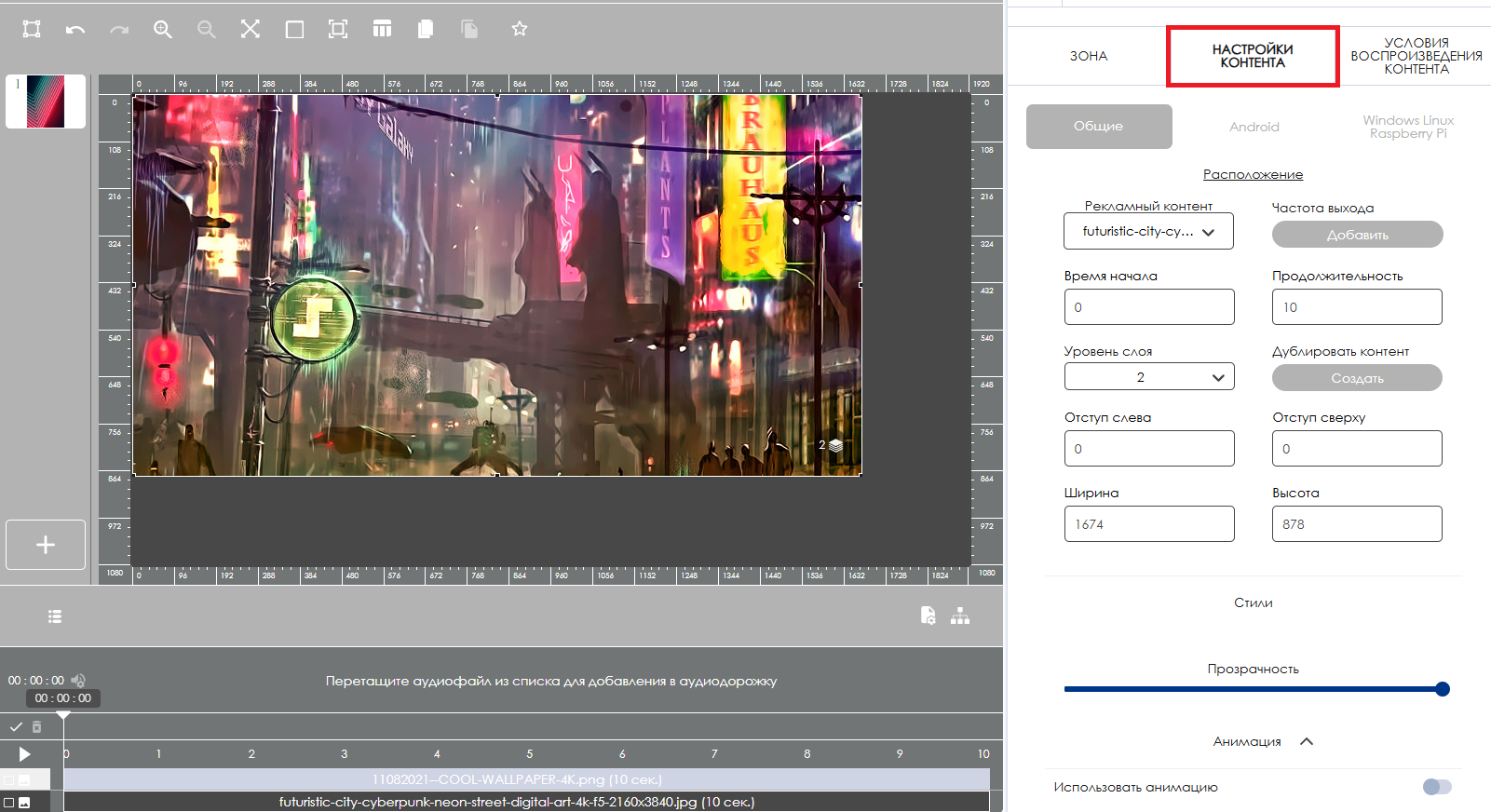The width and height of the screenshot is (1491, 812).
Task: Click the crossed-arrows expand icon
Action: pyautogui.click(x=251, y=30)
